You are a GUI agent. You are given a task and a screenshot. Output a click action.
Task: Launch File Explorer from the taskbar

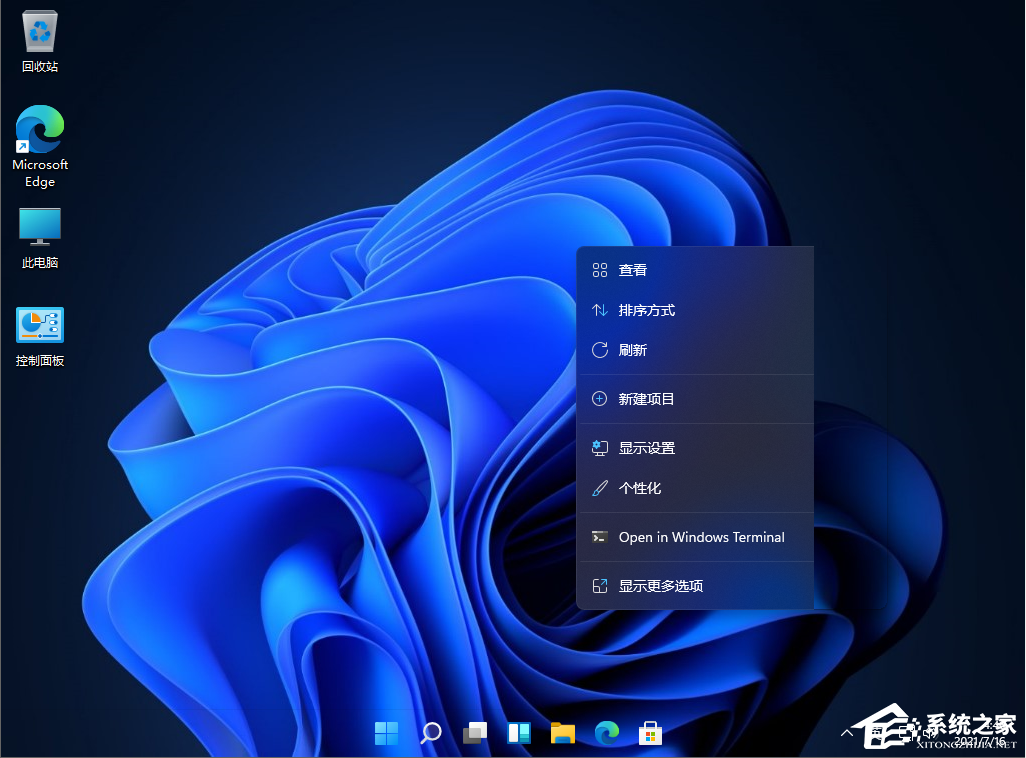pos(562,733)
